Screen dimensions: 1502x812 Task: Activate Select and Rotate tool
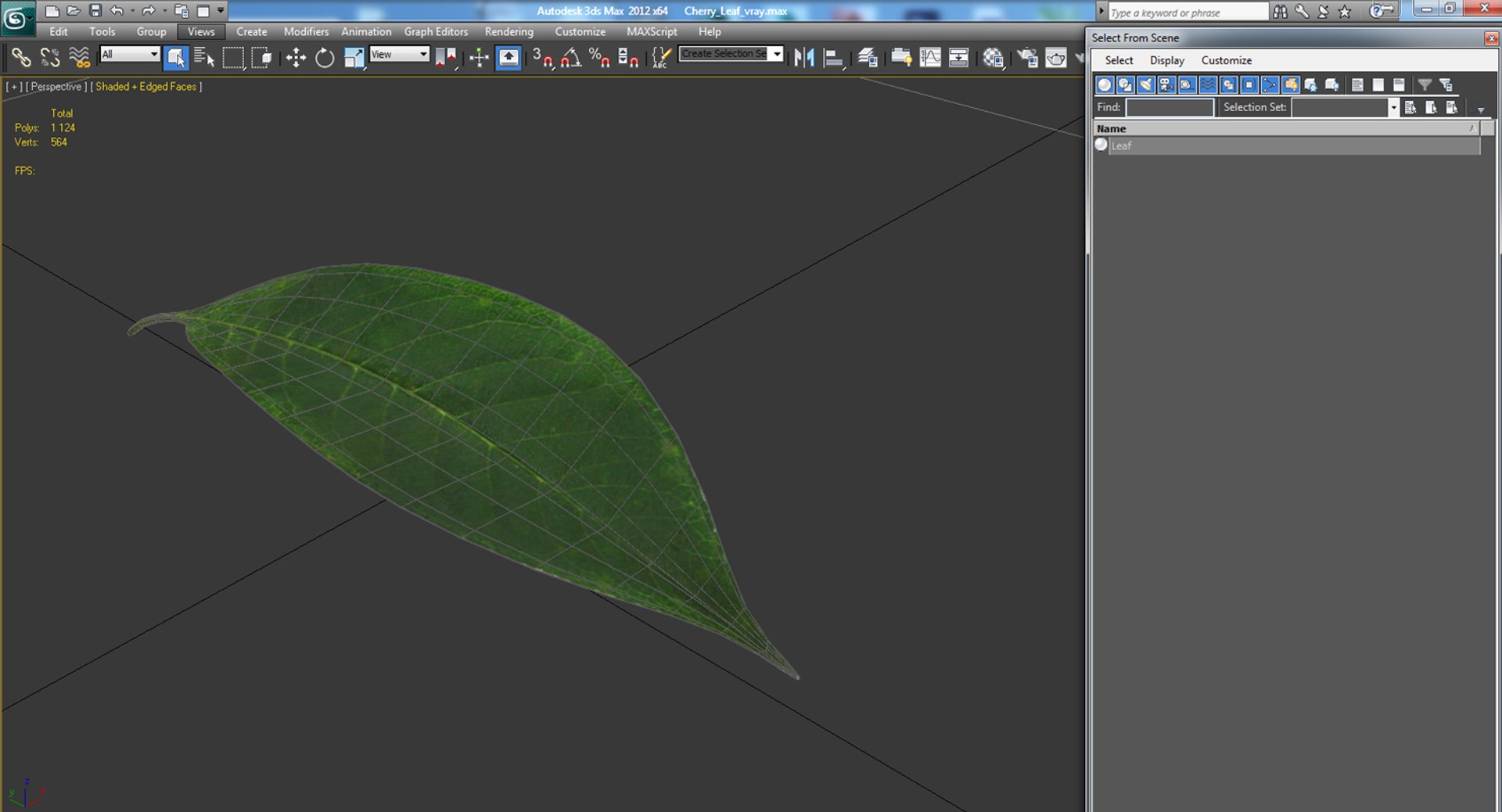(x=325, y=58)
